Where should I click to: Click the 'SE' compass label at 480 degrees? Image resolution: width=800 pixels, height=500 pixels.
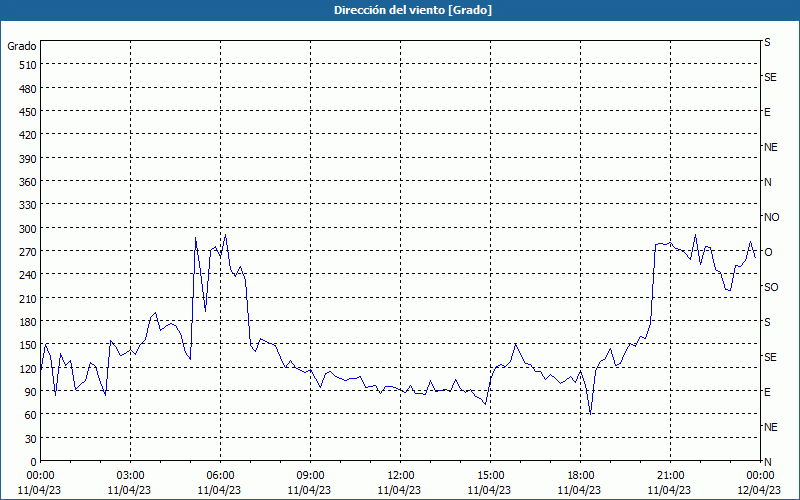[770, 77]
